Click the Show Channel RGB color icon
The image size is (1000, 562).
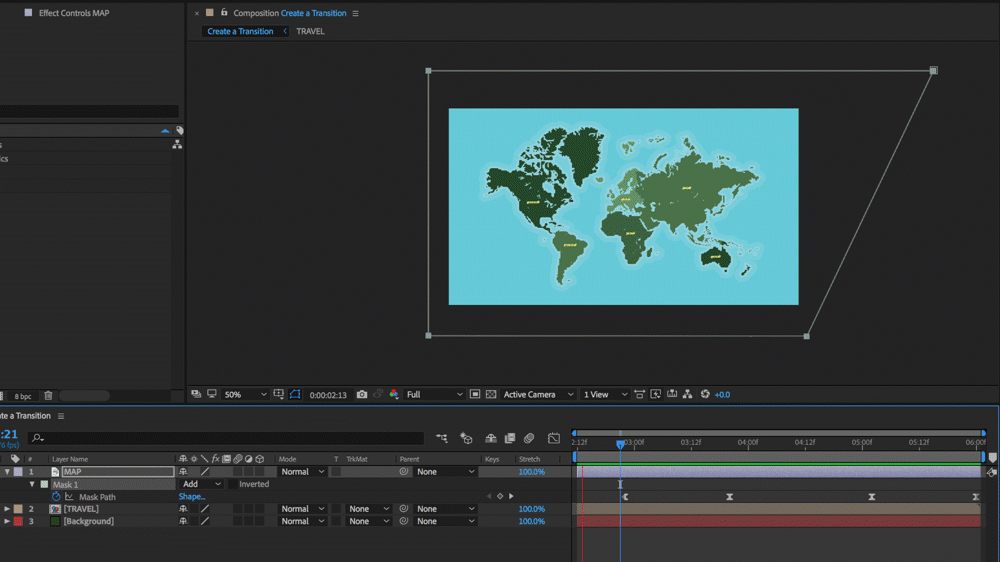pos(394,395)
